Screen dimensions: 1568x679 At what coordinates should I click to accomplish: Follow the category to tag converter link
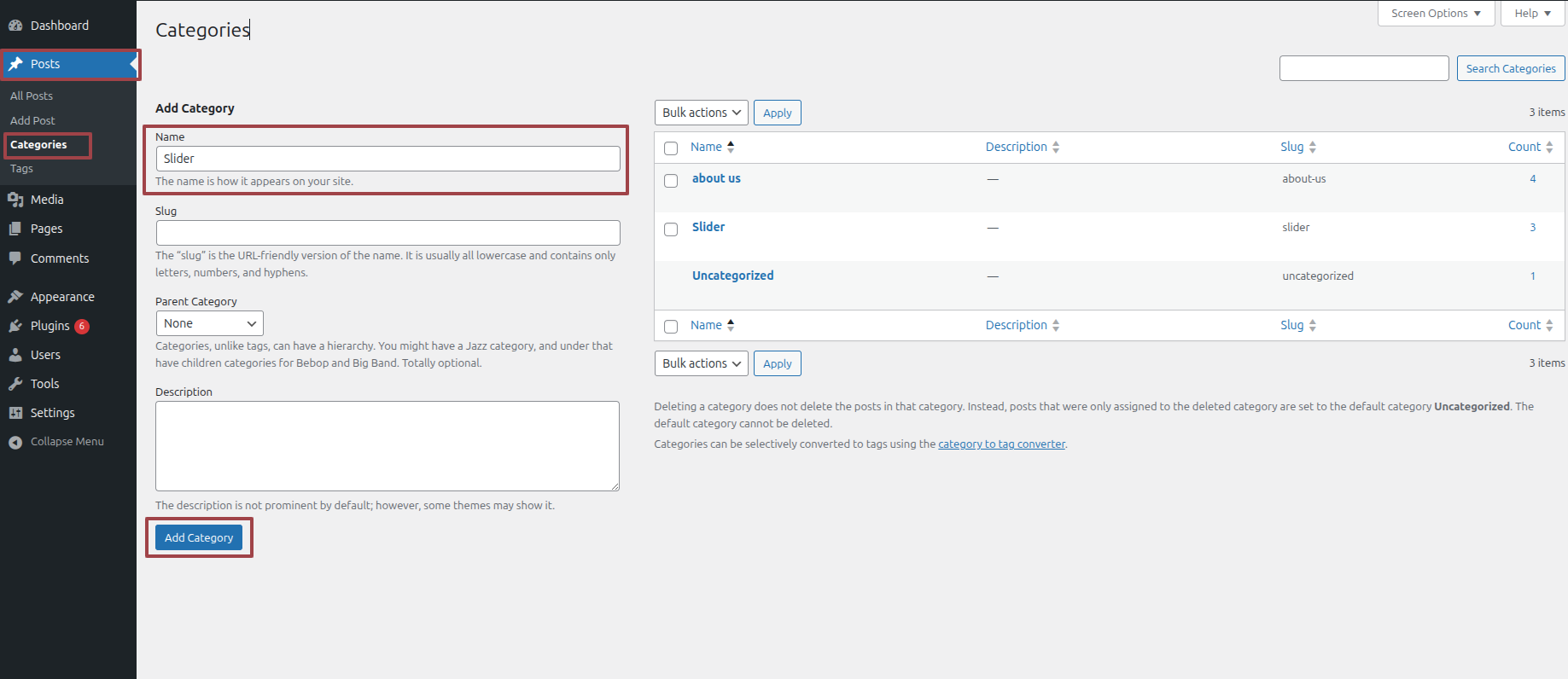(1001, 444)
